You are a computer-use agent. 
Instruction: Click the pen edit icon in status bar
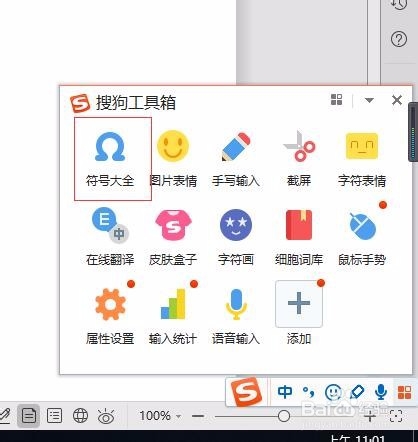[x=5, y=416]
